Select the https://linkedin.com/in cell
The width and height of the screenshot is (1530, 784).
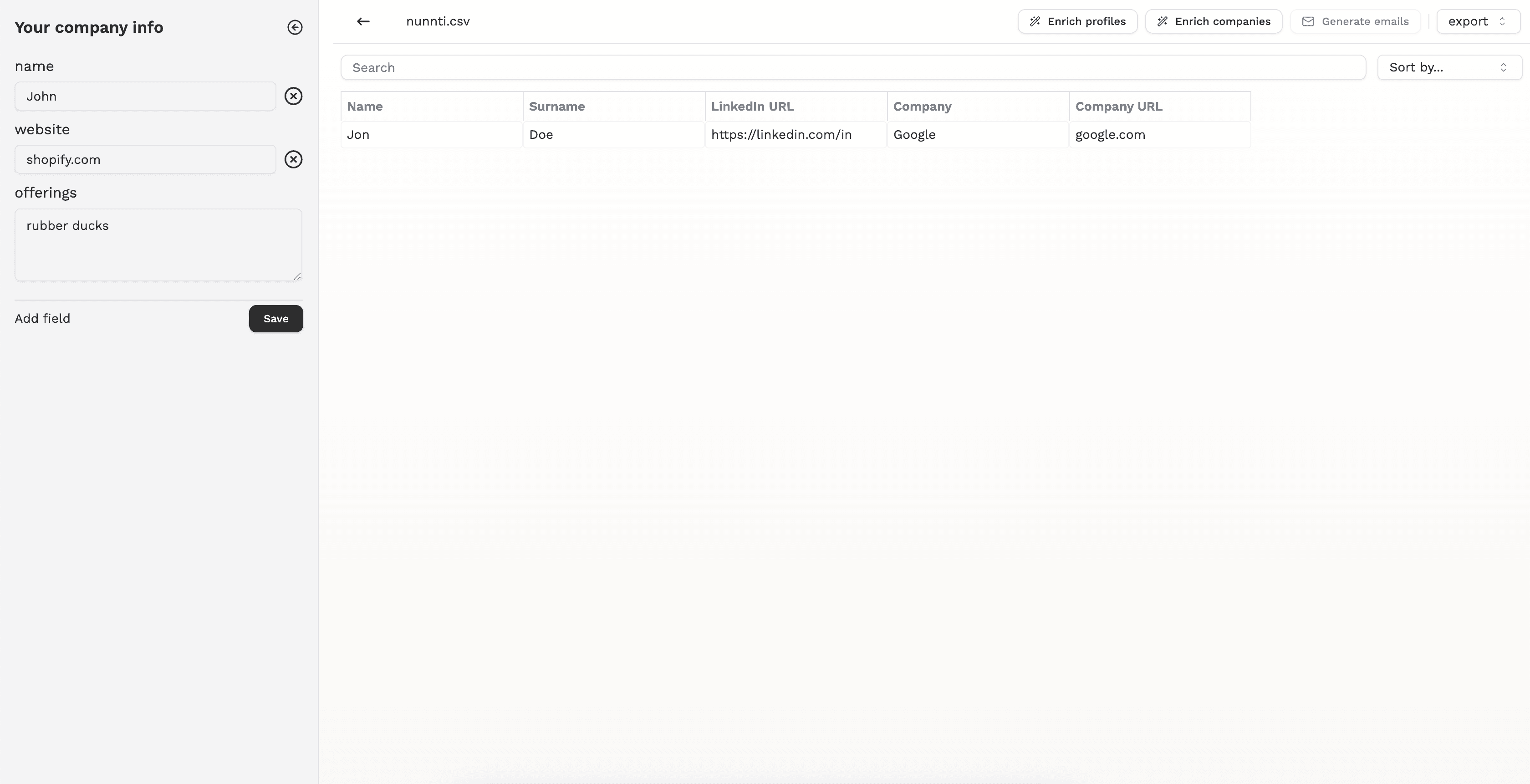(x=796, y=135)
